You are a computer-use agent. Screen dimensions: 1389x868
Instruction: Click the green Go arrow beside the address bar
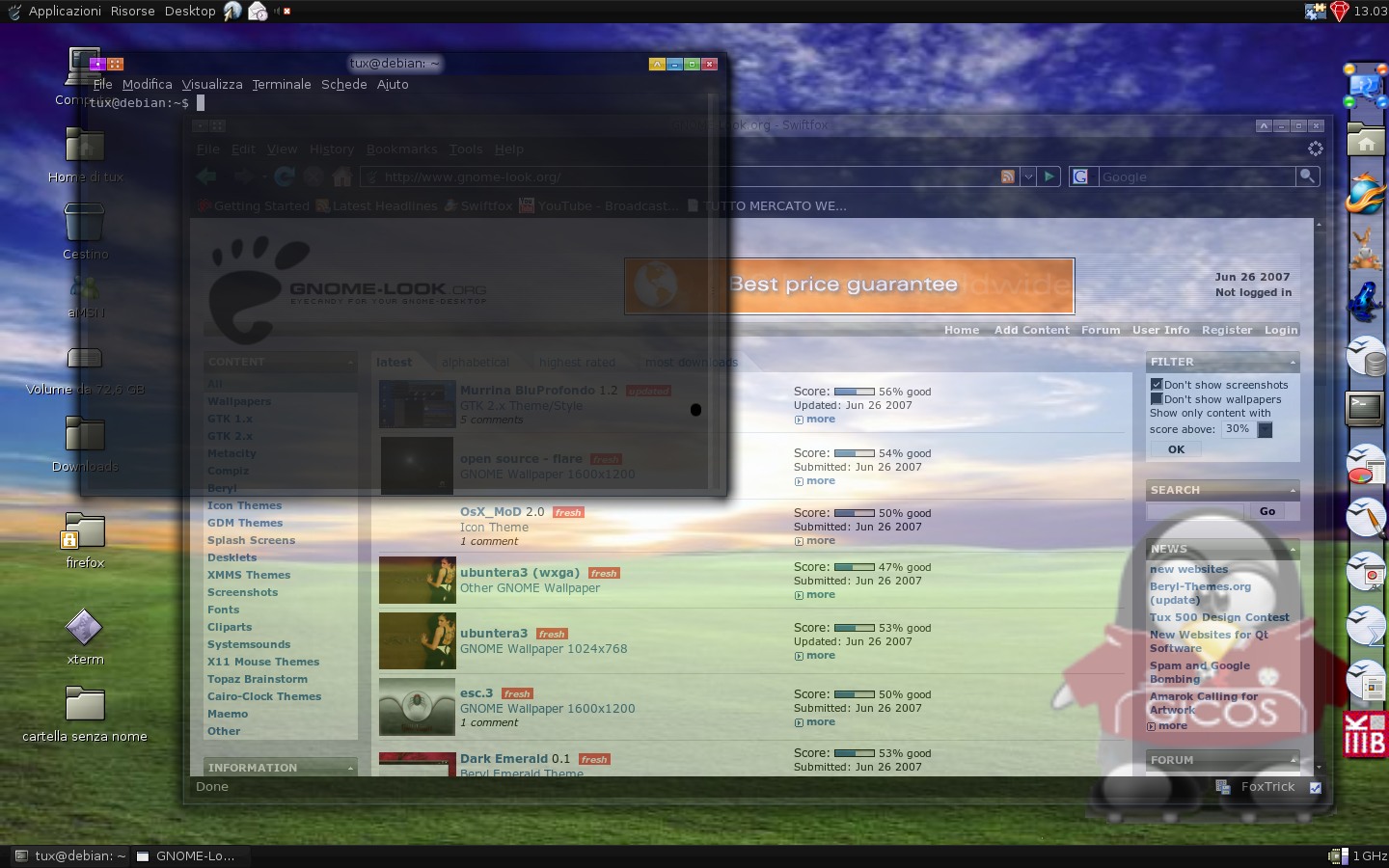click(1049, 176)
